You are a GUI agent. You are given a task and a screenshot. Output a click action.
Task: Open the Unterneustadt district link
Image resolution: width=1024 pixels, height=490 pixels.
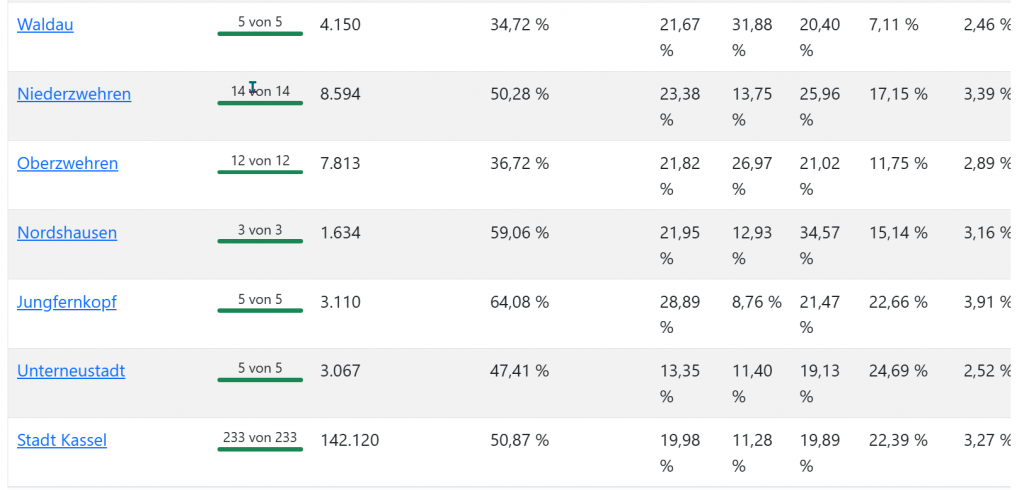click(x=71, y=371)
